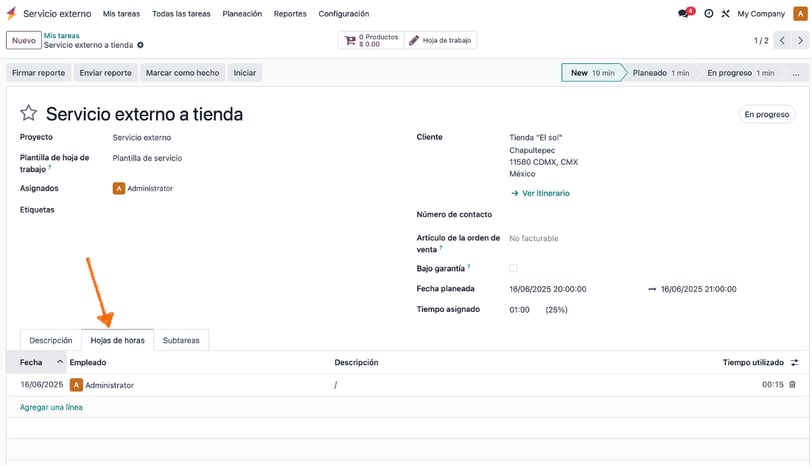Click the Empleado column header
The width and height of the screenshot is (812, 470).
(88, 362)
